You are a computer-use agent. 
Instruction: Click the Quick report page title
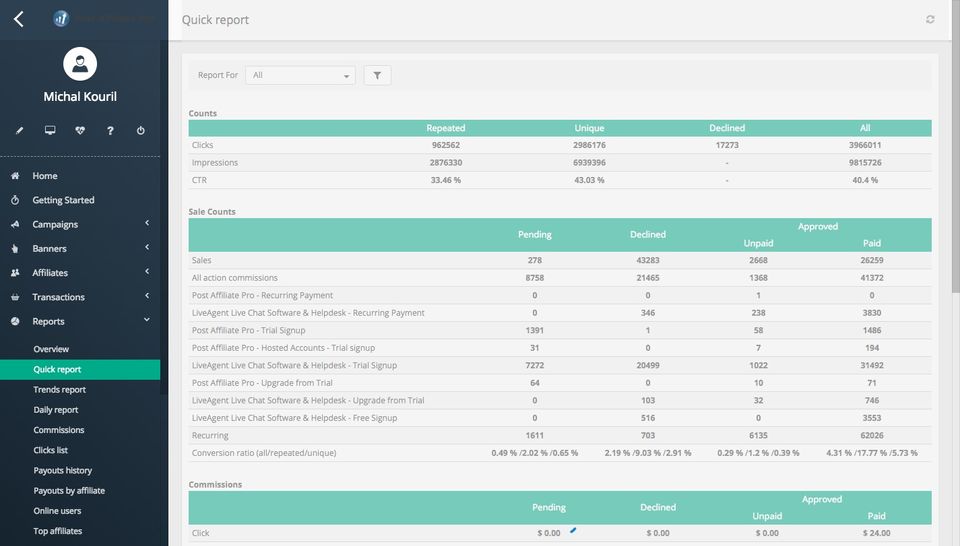coord(216,20)
